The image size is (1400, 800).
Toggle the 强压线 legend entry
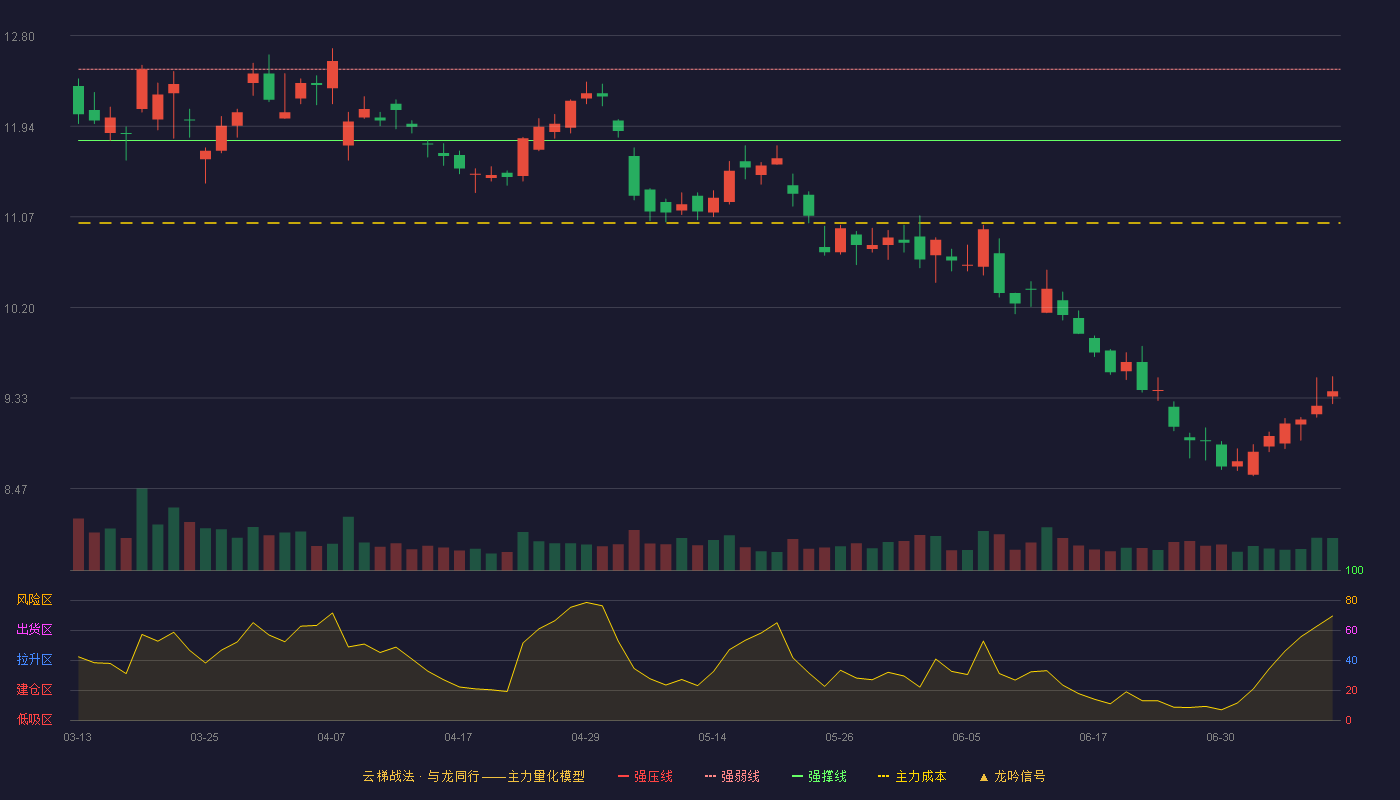pos(645,776)
